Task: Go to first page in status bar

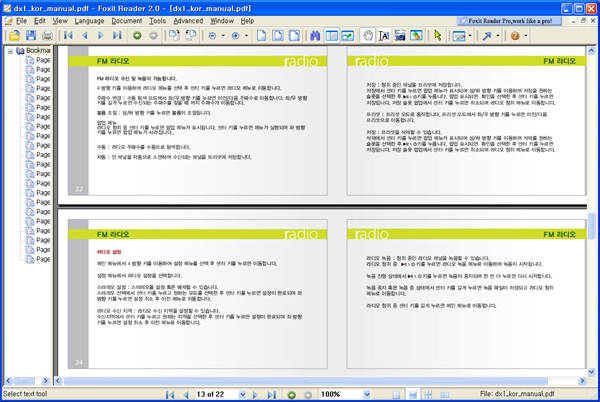Action: pos(168,395)
